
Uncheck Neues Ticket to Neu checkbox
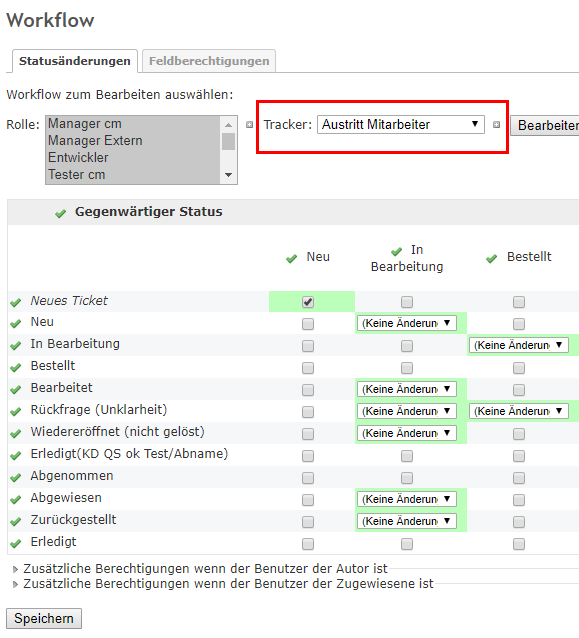(x=308, y=302)
